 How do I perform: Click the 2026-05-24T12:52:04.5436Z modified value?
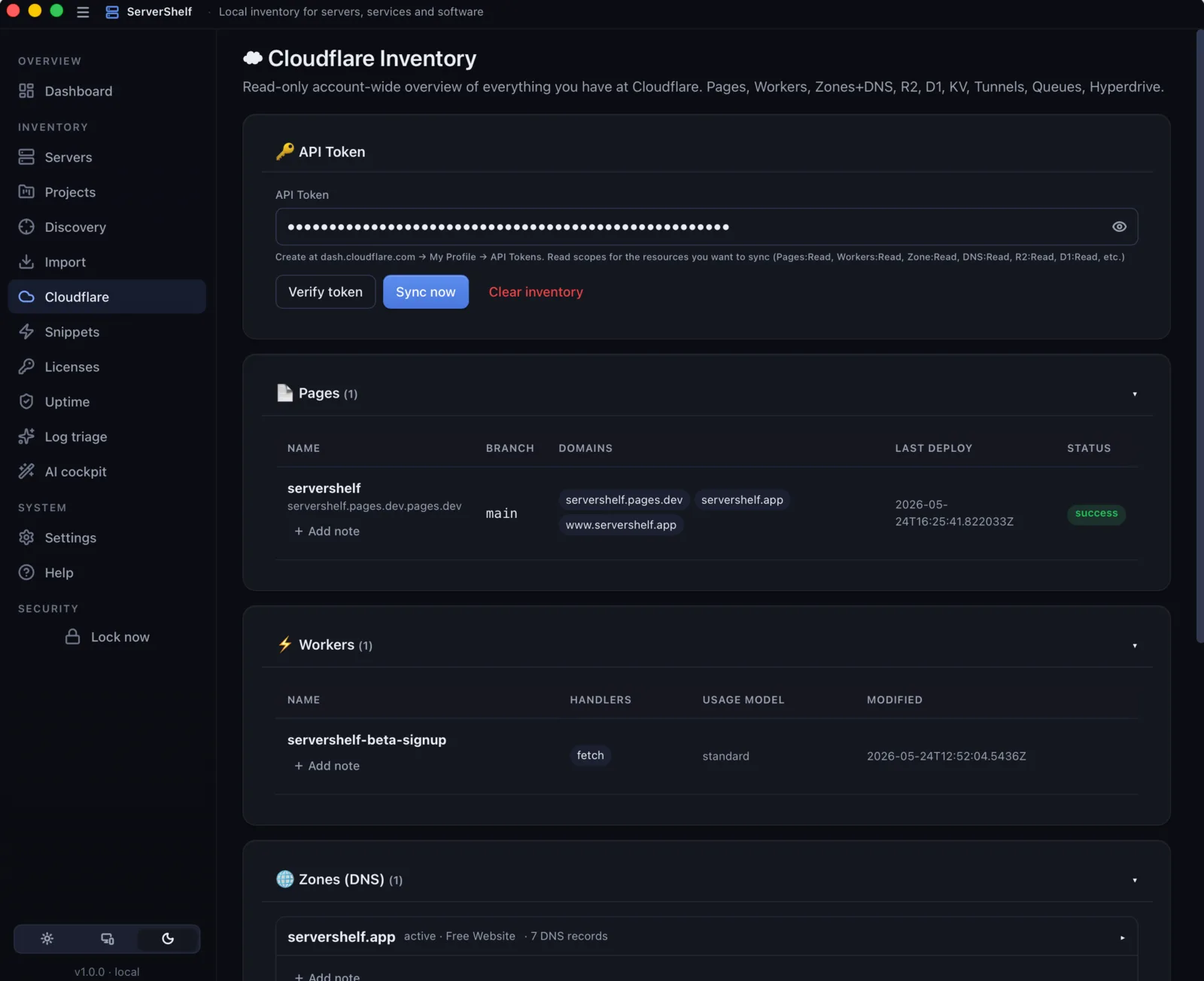tap(946, 756)
